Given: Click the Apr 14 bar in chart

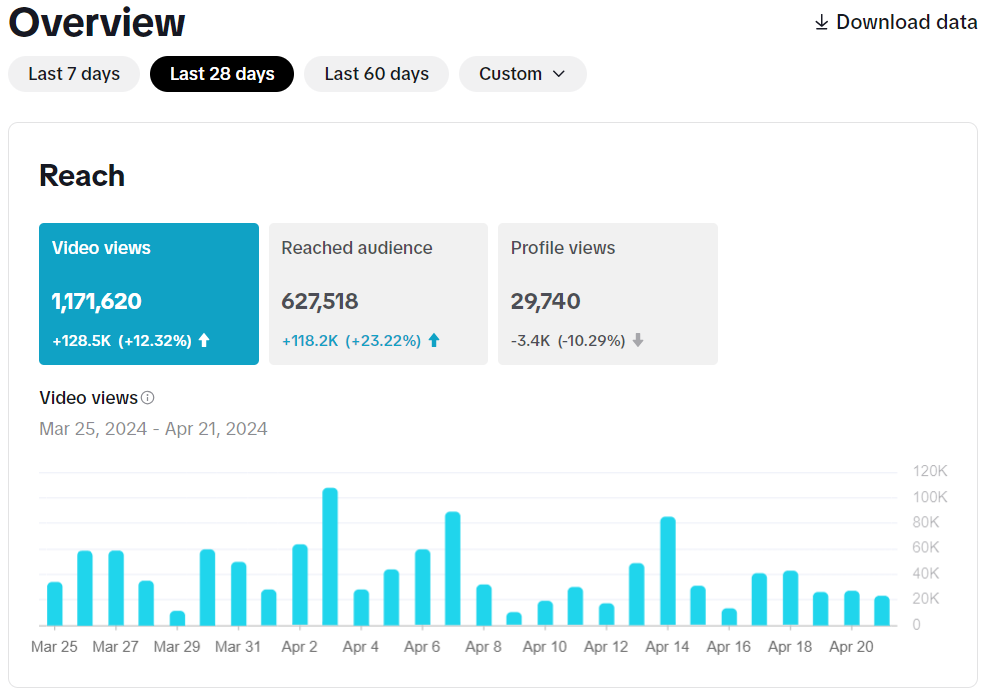Looking at the screenshot, I should coord(668,571).
